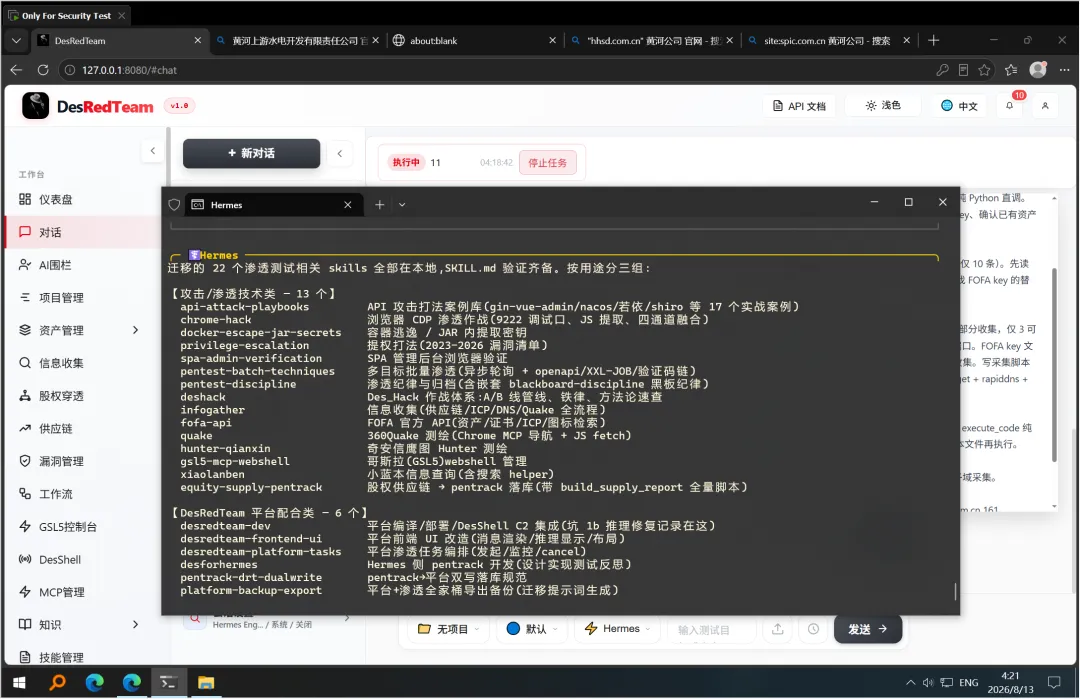The width and height of the screenshot is (1080, 699).
Task: Collapse the conversation list panel
Action: tap(340, 153)
